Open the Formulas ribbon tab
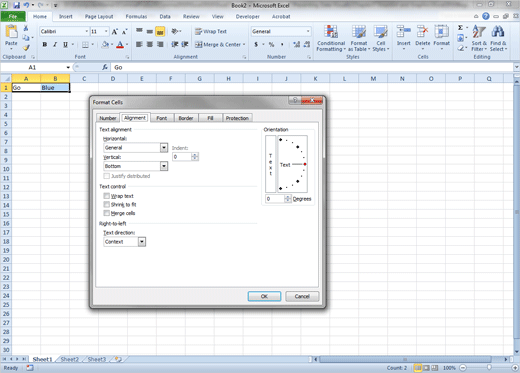This screenshot has width=520, height=373. [x=136, y=16]
